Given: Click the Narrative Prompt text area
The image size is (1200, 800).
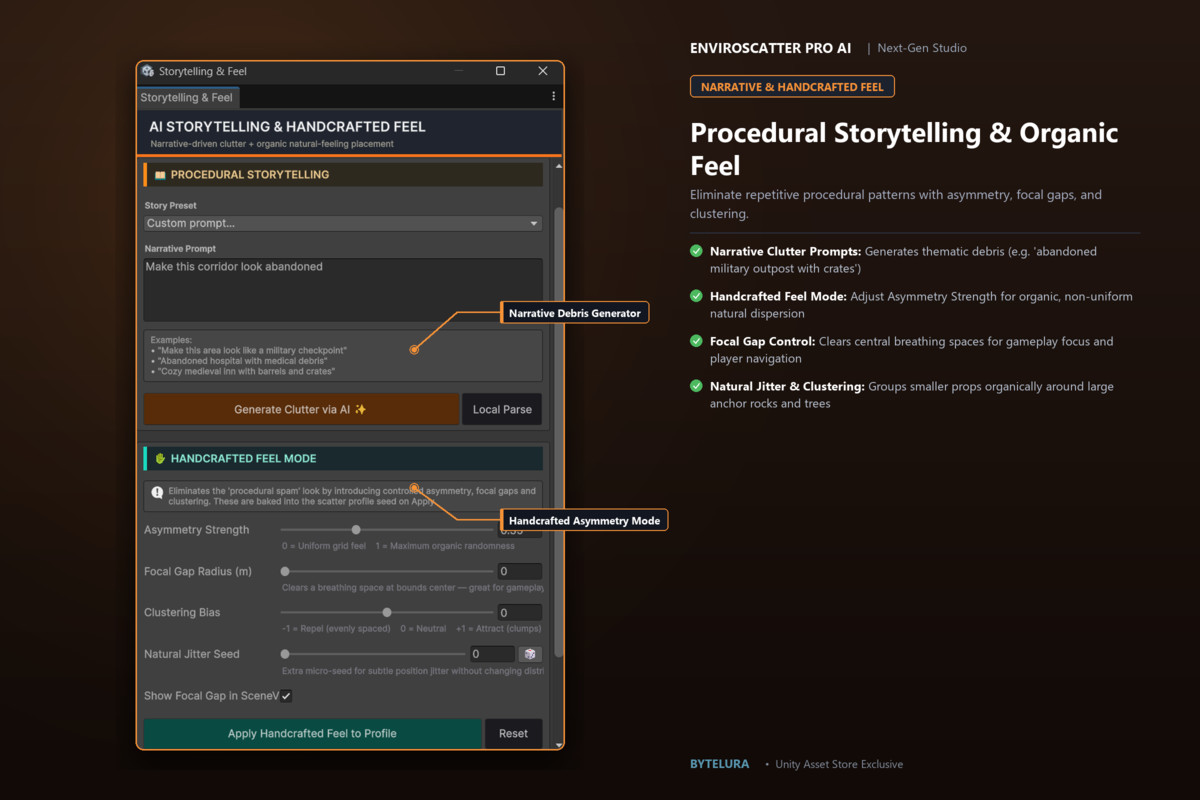Looking at the screenshot, I should tap(343, 289).
